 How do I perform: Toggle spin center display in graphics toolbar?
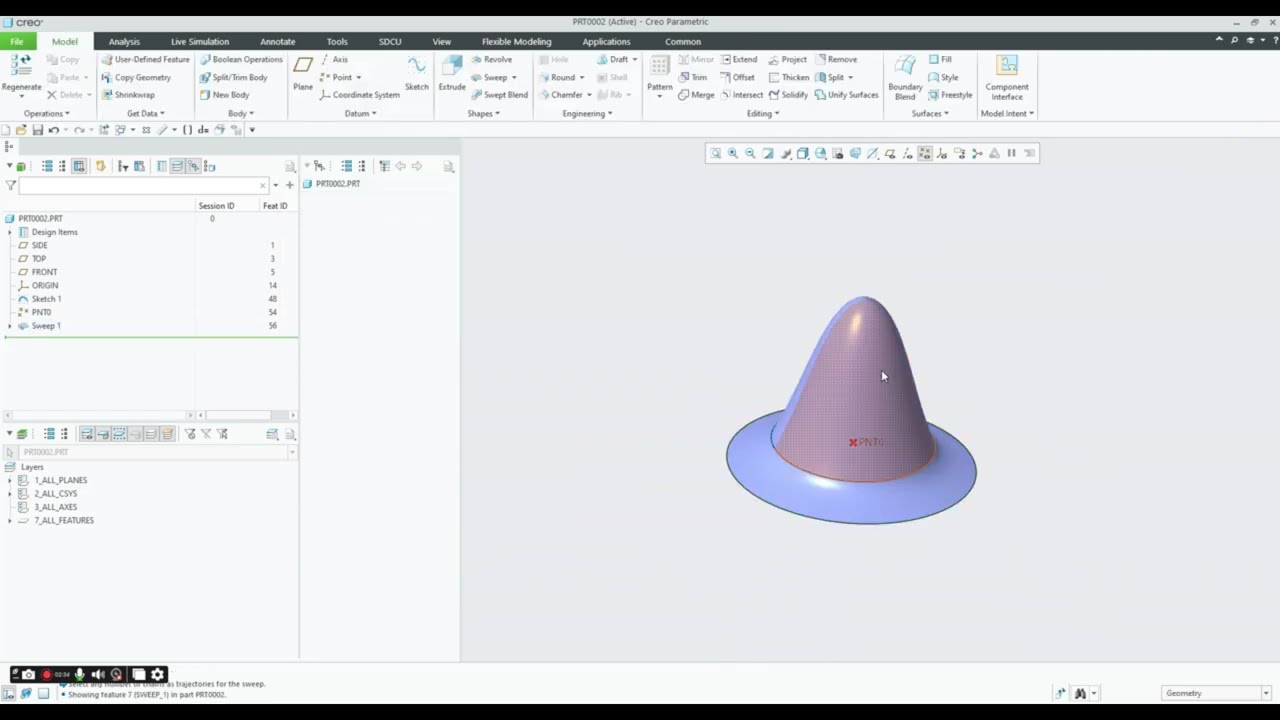tap(977, 153)
